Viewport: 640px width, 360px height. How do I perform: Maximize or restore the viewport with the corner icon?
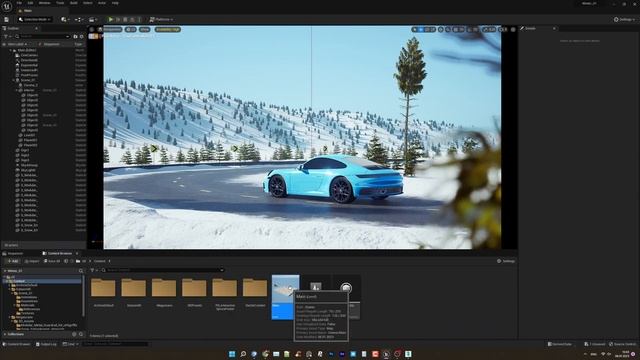point(513,29)
